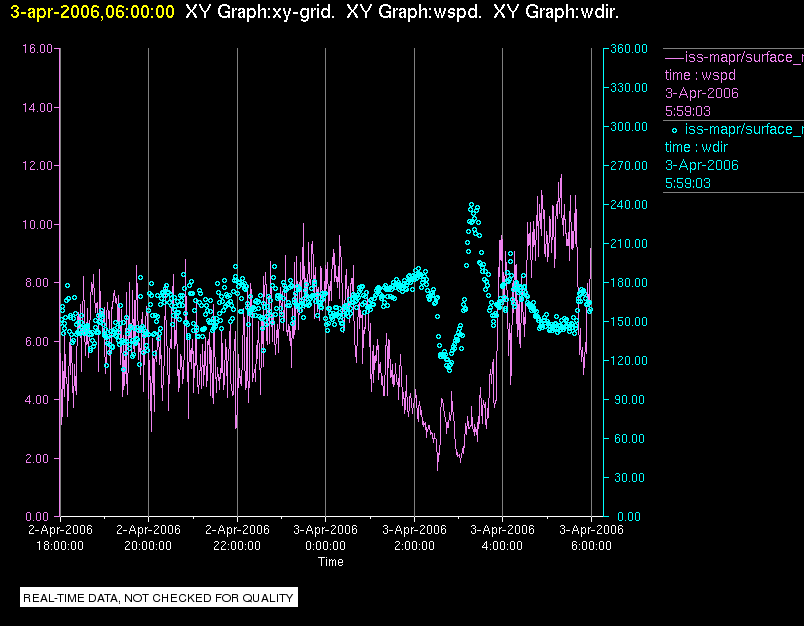The width and height of the screenshot is (804, 626).
Task: Click the 2-Apr-2006 22:00:00 time axis label
Action: (x=237, y=538)
